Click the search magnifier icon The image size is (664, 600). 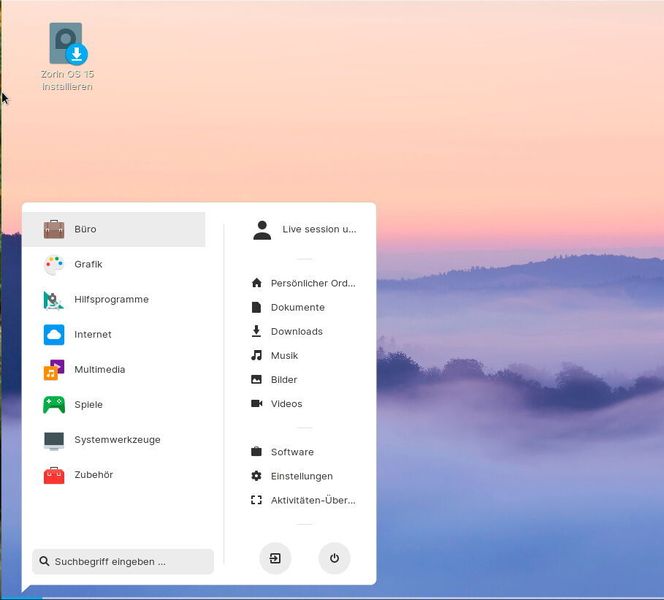click(x=44, y=561)
